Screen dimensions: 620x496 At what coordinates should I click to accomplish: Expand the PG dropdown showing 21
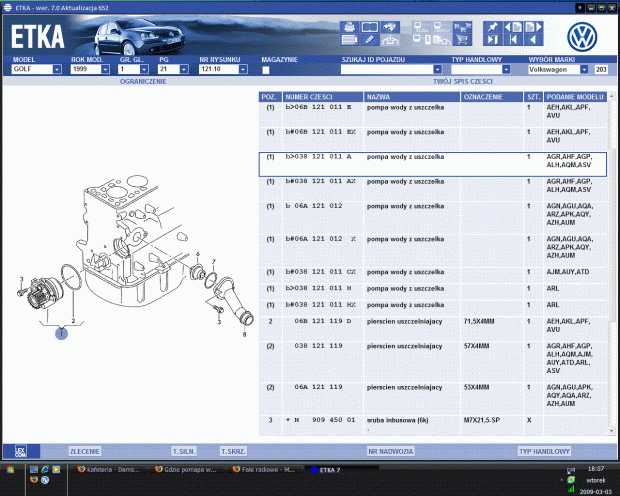tap(184, 69)
